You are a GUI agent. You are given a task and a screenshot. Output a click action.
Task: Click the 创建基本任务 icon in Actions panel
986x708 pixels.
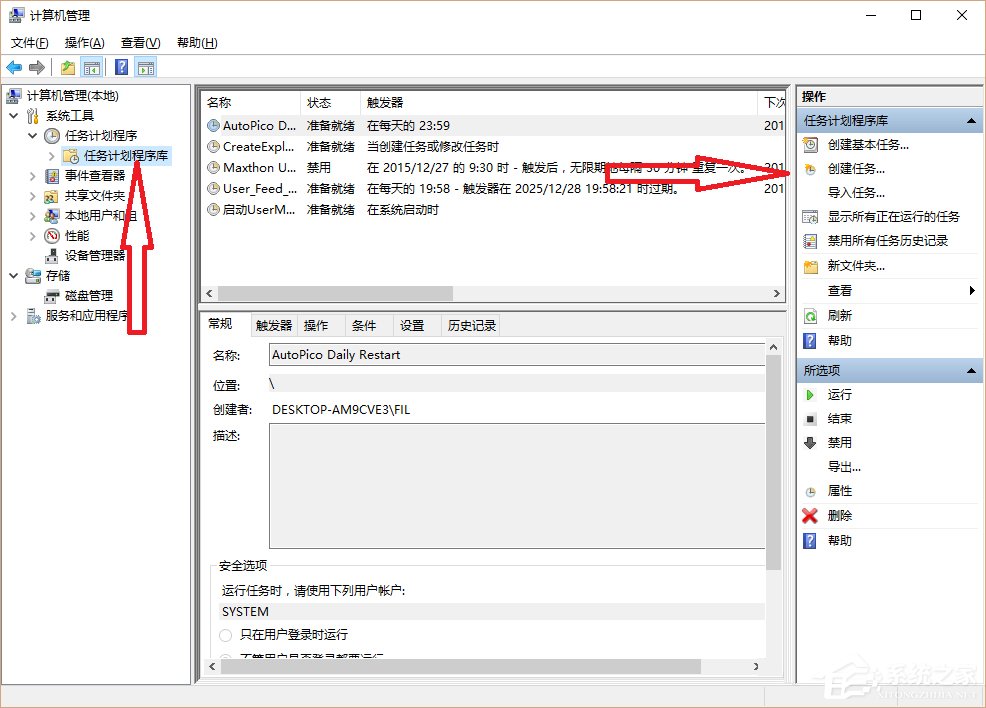(x=808, y=145)
